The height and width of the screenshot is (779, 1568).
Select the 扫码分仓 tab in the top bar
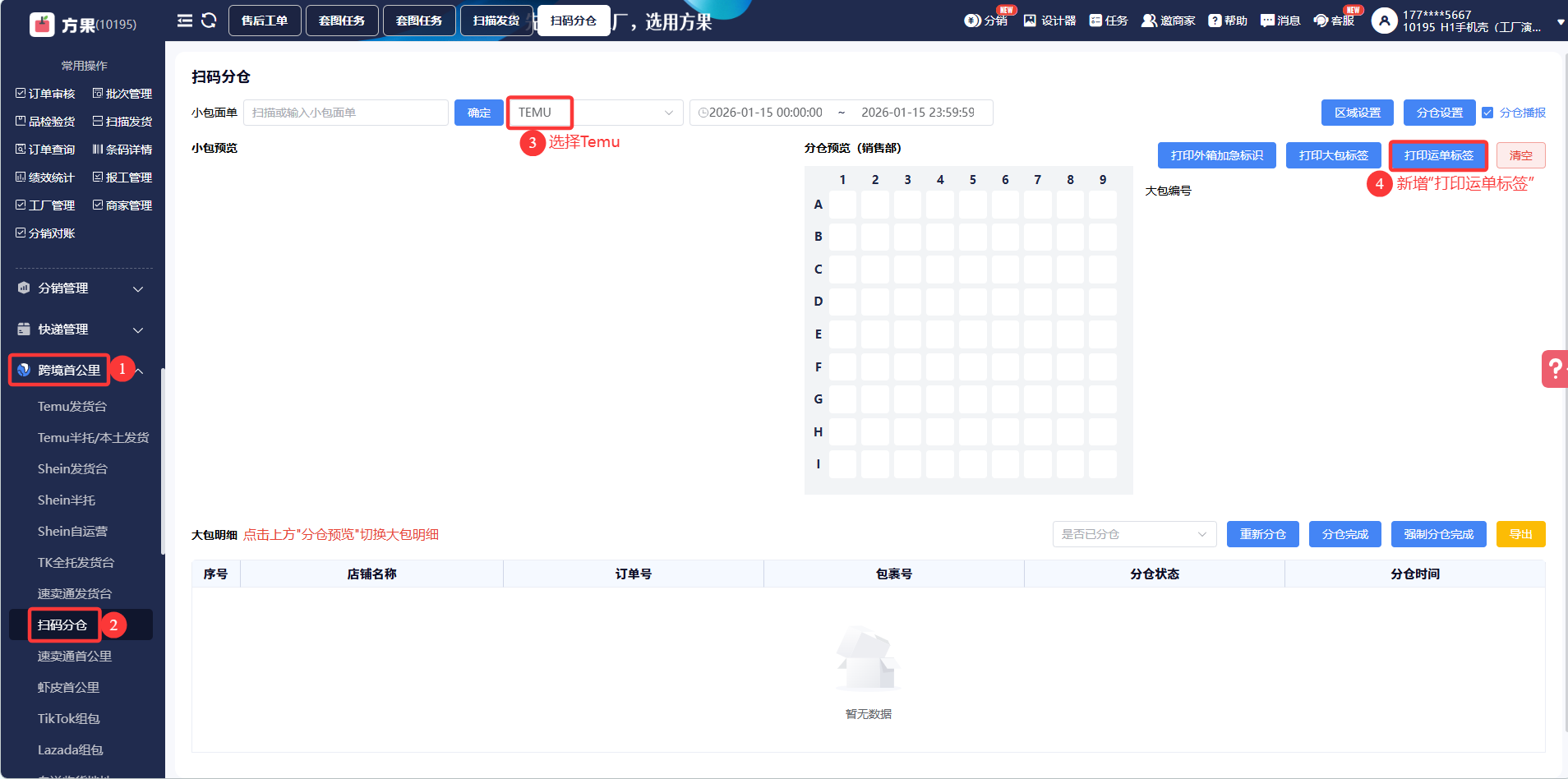pos(574,21)
